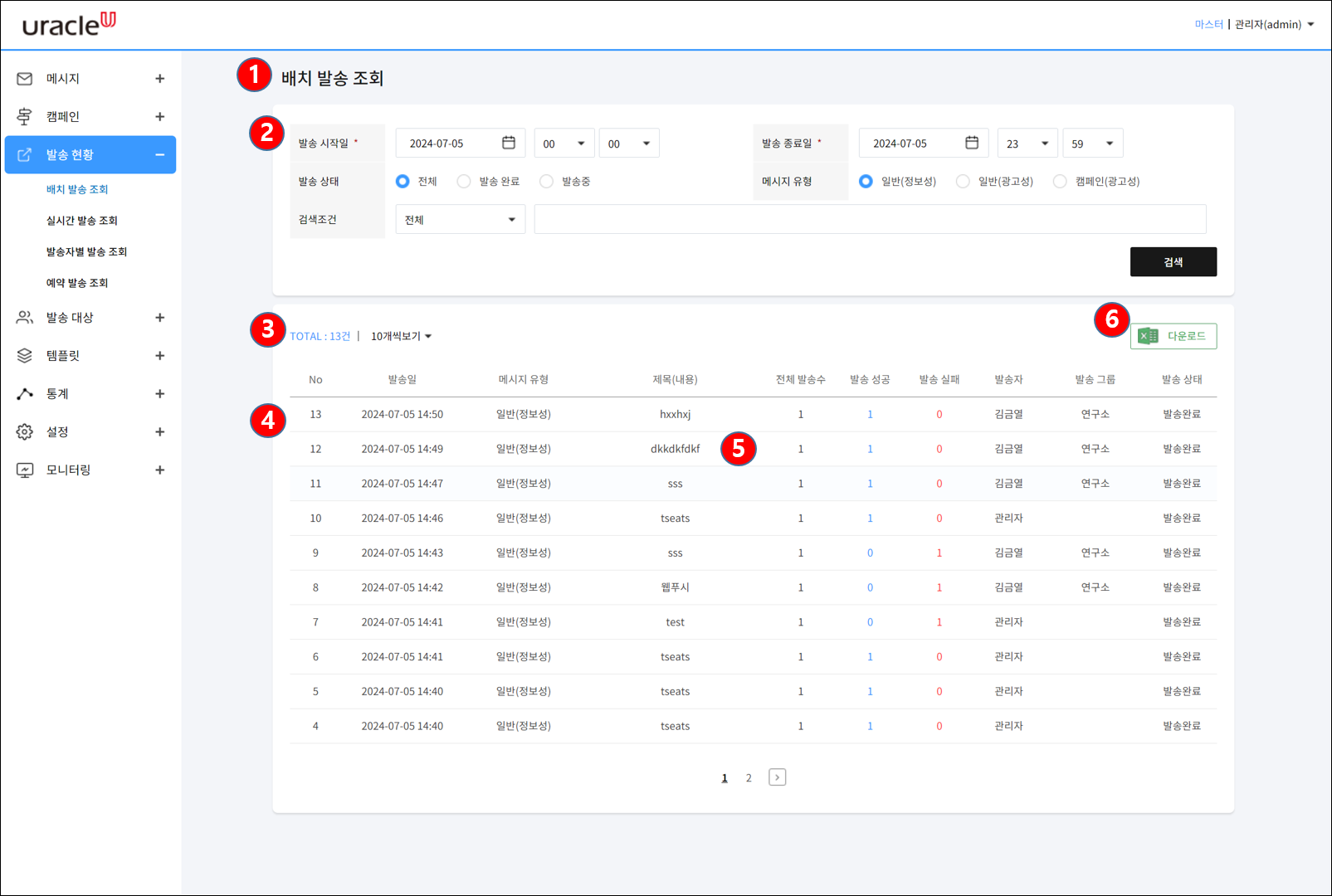Image resolution: width=1332 pixels, height=896 pixels.
Task: Expand 발송 대상 menu with plus icon
Action: 160,318
